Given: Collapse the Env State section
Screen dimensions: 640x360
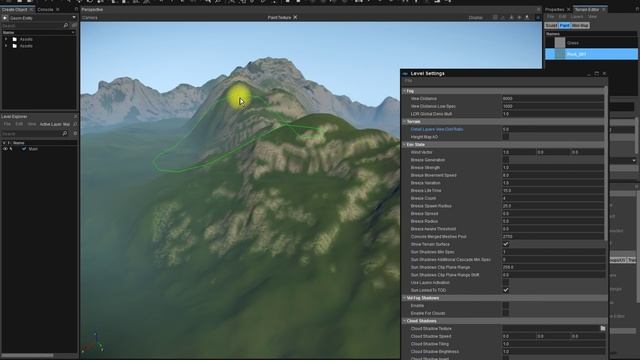Looking at the screenshot, I should point(404,144).
